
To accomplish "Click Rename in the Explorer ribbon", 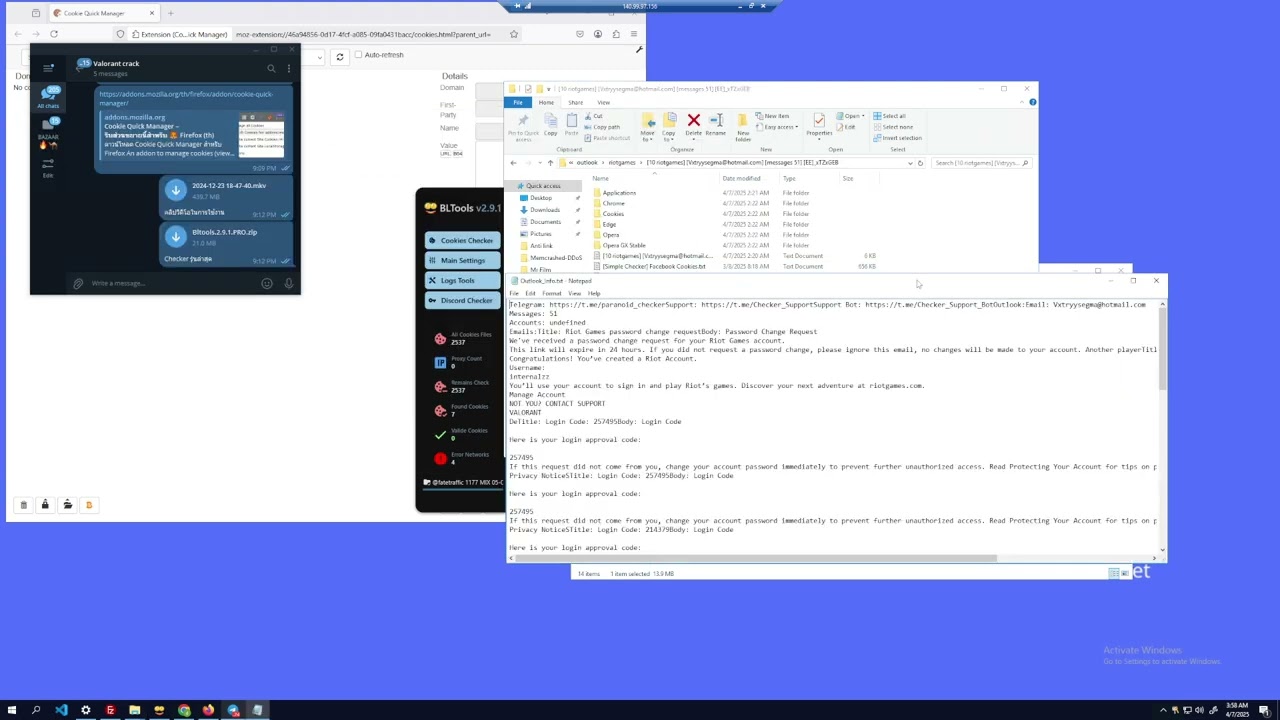I will pyautogui.click(x=715, y=124).
